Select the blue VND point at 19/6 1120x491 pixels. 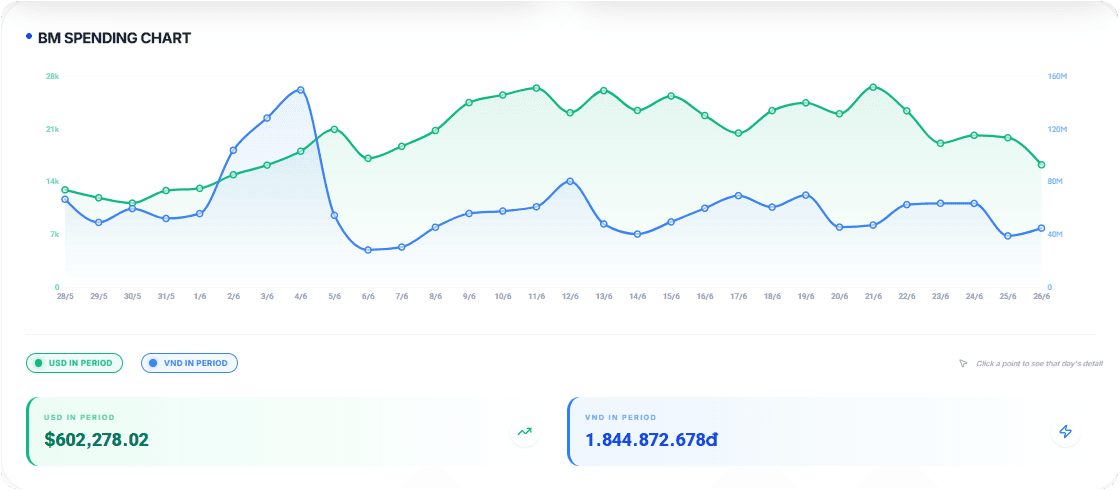806,195
